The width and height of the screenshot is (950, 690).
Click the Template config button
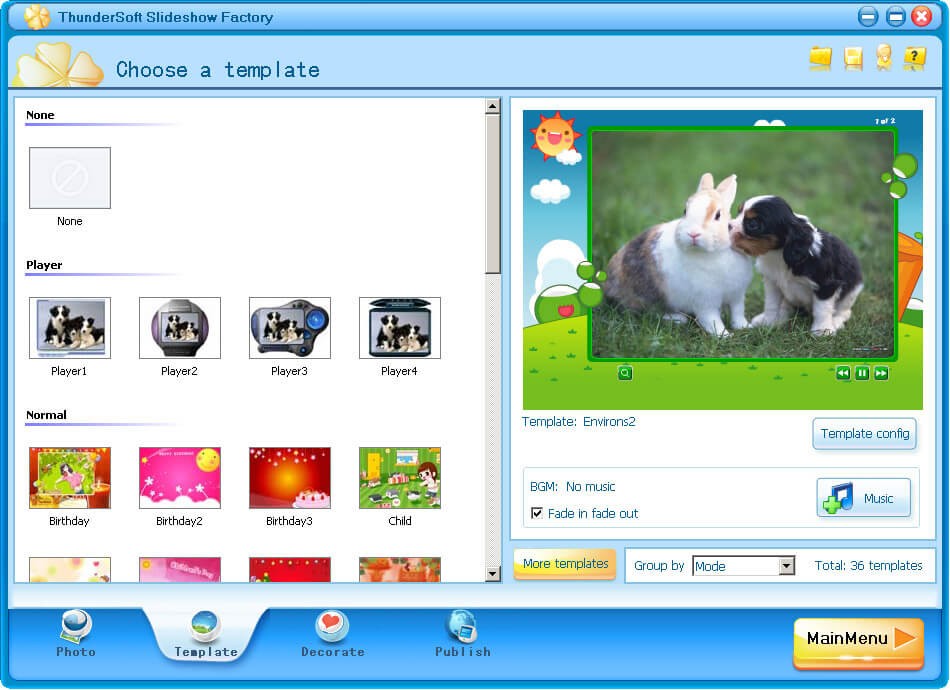(864, 434)
